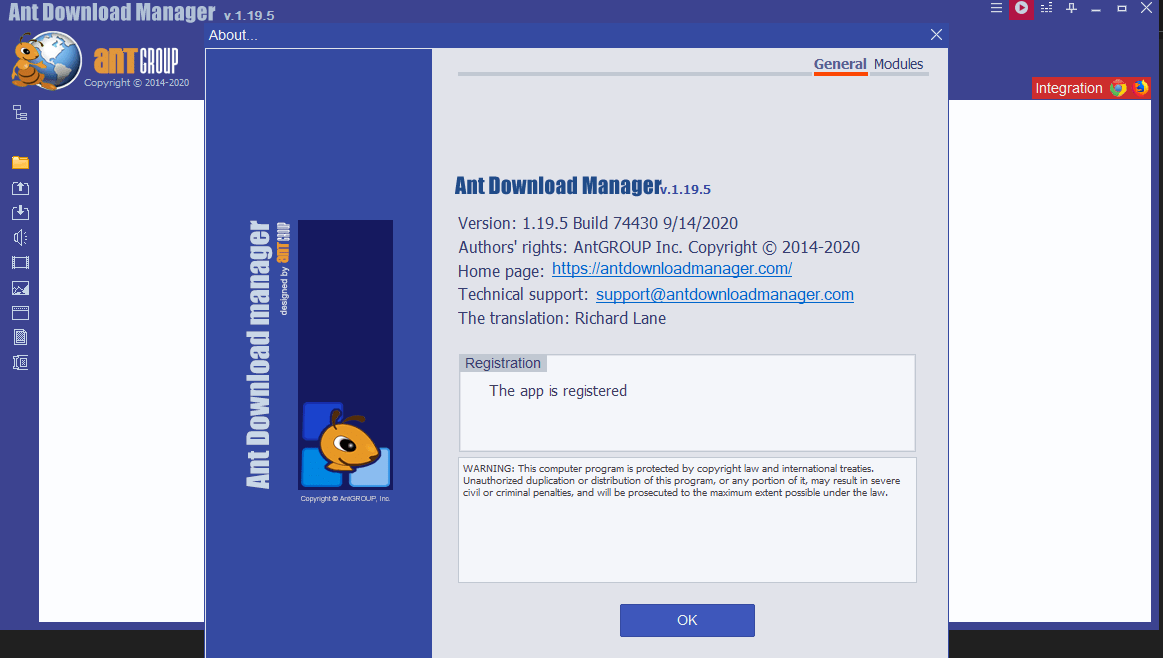Pin the window with the pushpin icon
This screenshot has width=1163, height=658.
coord(1071,8)
